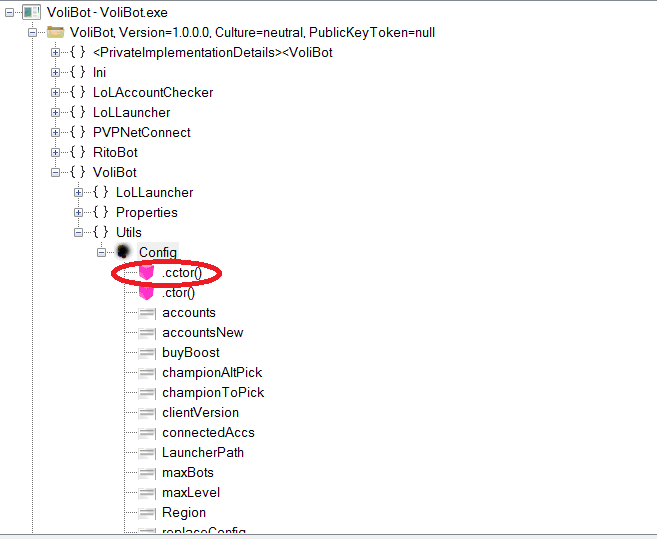Select the VoliBot - VoliBot.exe root label
This screenshot has width=657, height=539.
pos(107,13)
